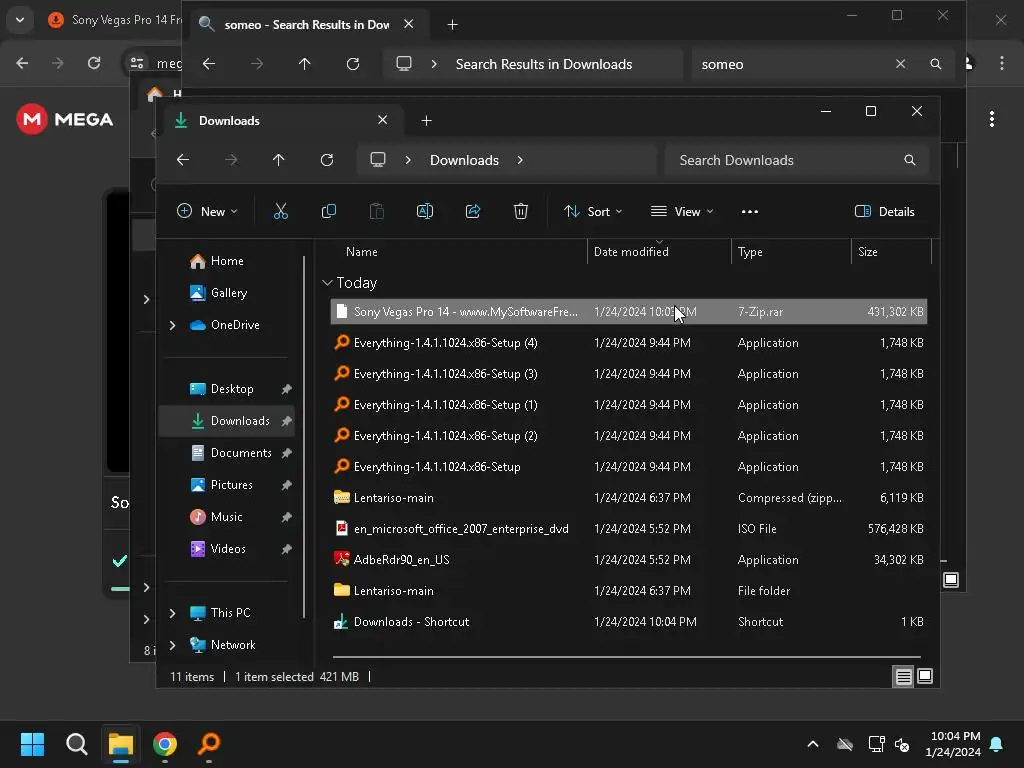The height and width of the screenshot is (768, 1024).
Task: Expand Network in navigation pane
Action: pyautogui.click(x=172, y=645)
